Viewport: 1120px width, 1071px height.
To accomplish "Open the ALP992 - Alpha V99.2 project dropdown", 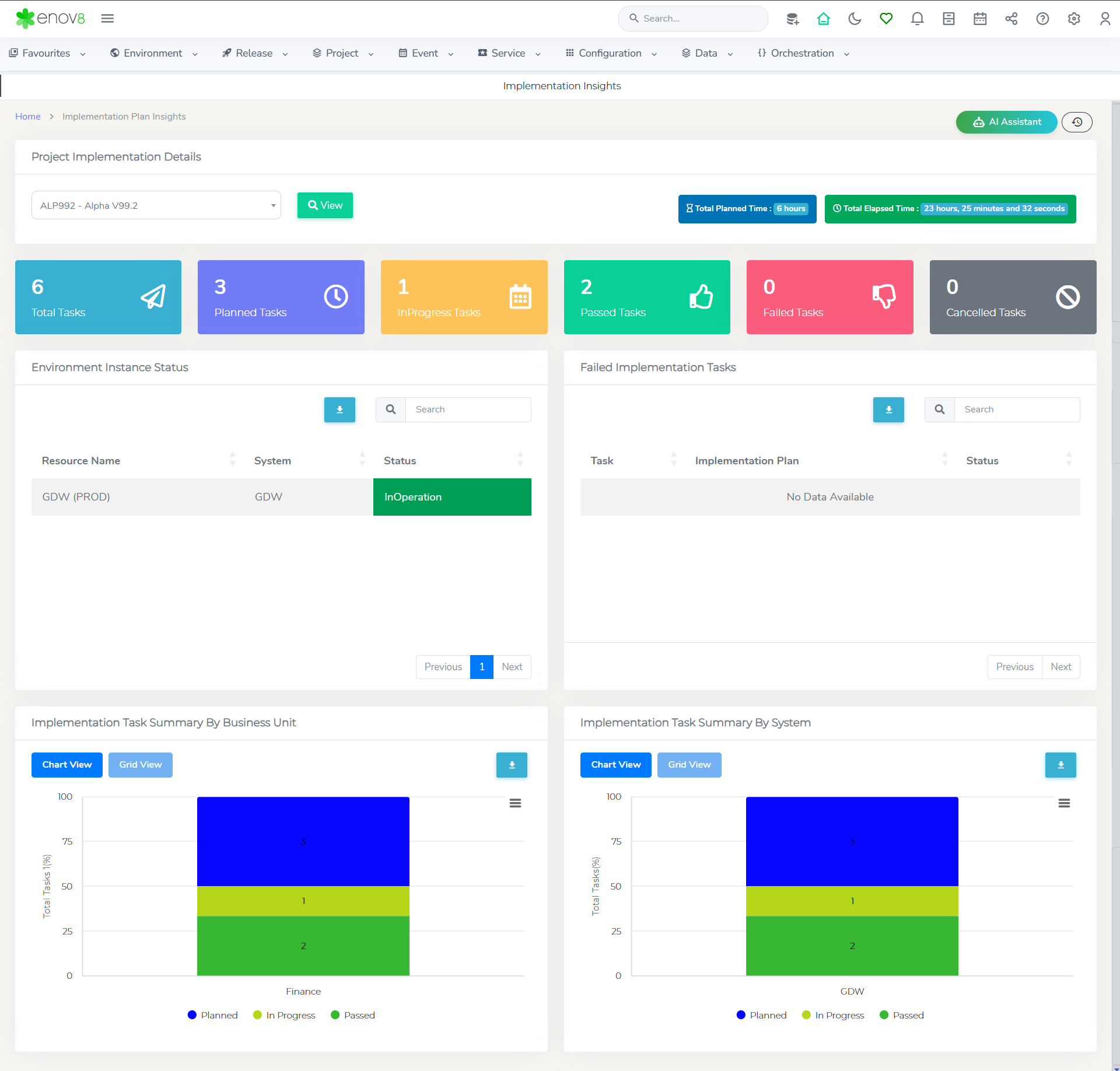I will click(x=156, y=205).
